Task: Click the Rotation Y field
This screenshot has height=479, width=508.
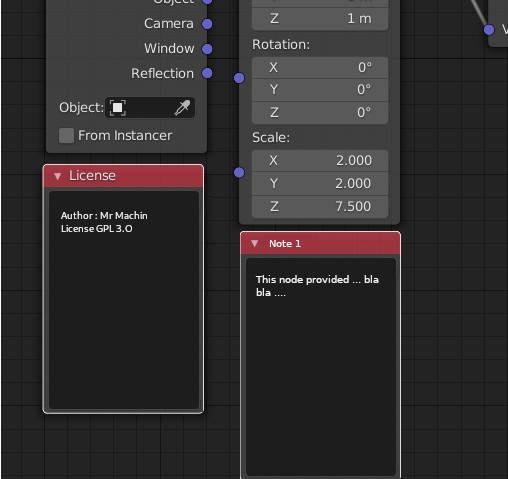Action: [x=320, y=90]
